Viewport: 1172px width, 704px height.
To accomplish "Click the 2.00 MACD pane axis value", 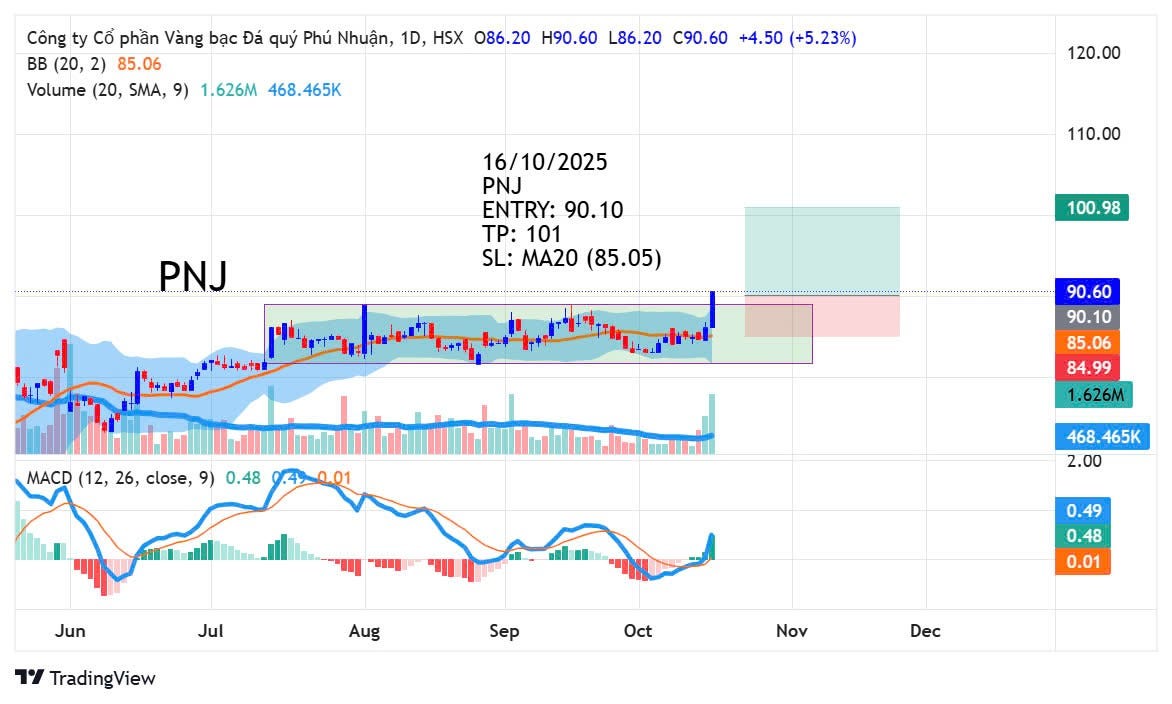I will pos(1085,461).
